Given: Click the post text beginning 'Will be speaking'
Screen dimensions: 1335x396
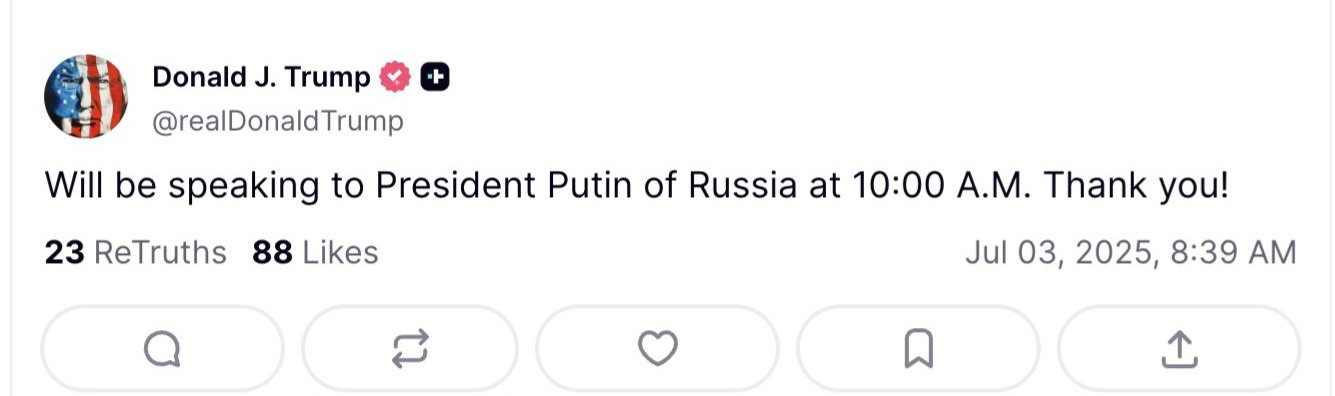Looking at the screenshot, I should (x=636, y=187).
